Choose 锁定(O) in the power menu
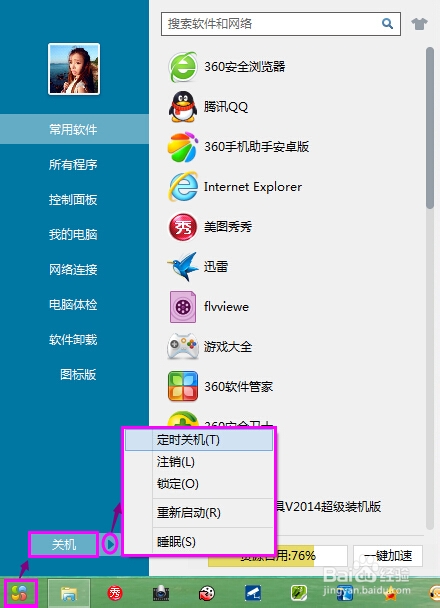440x608 pixels. [198, 484]
